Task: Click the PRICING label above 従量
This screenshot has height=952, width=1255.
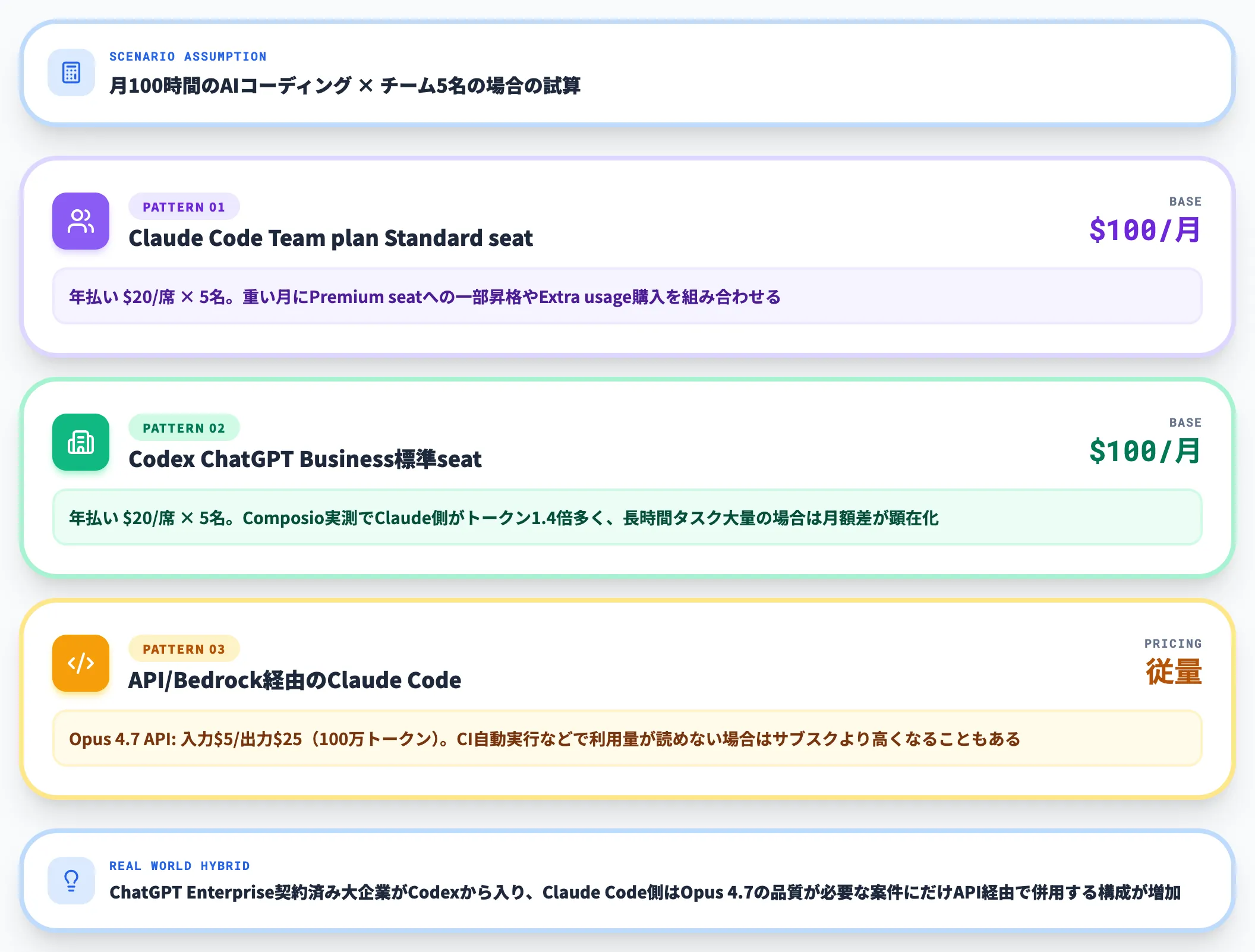Action: (x=1173, y=644)
